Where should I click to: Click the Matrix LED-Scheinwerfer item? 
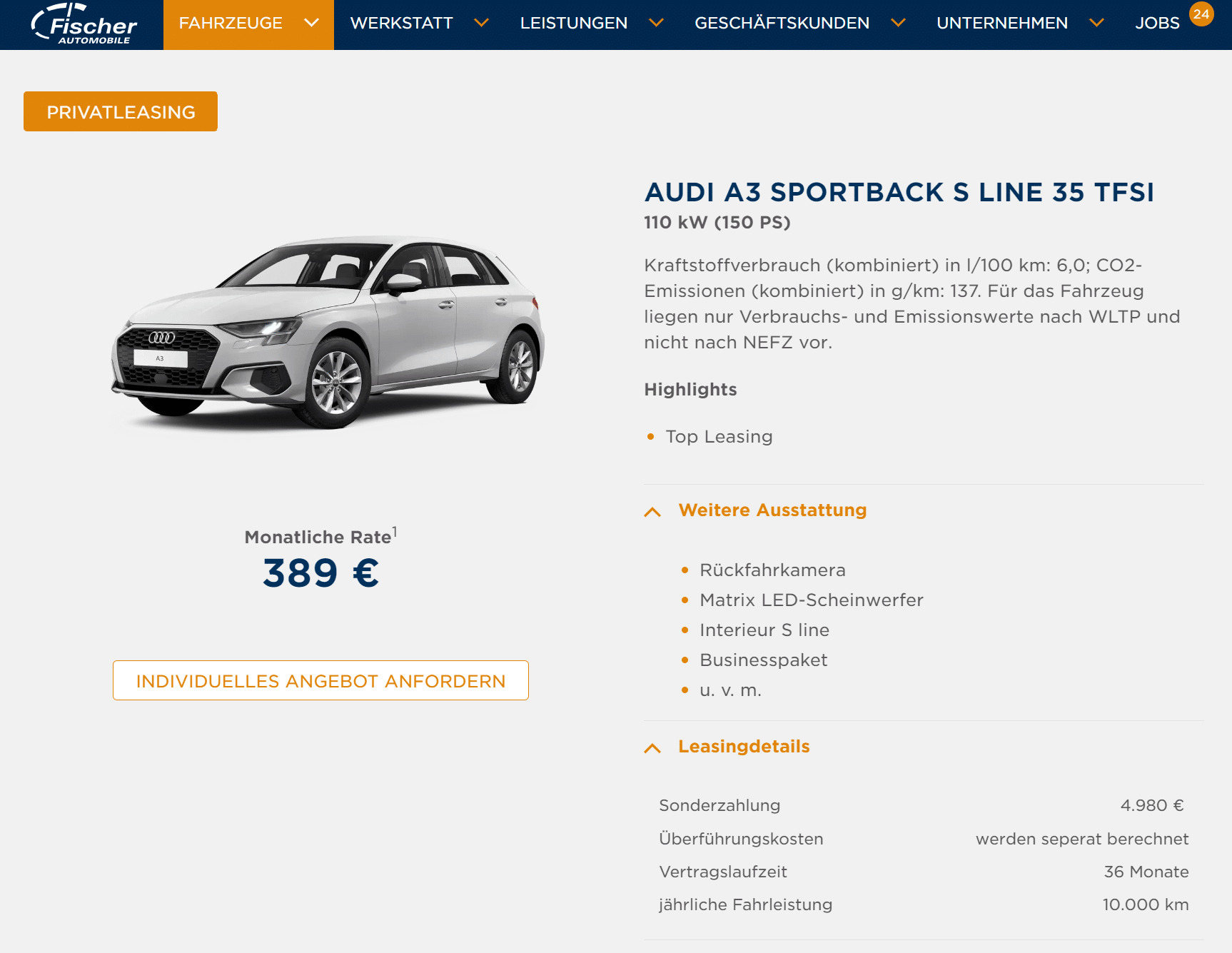coord(812,600)
